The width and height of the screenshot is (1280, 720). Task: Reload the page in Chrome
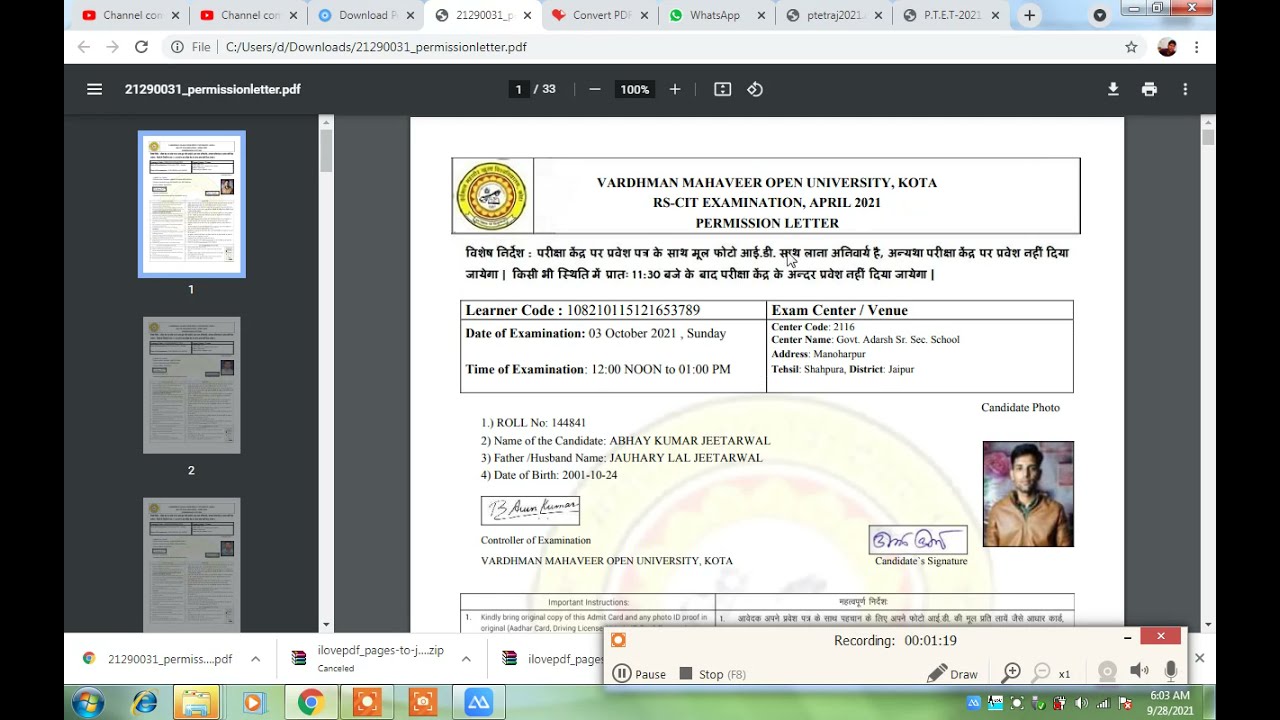tap(141, 47)
